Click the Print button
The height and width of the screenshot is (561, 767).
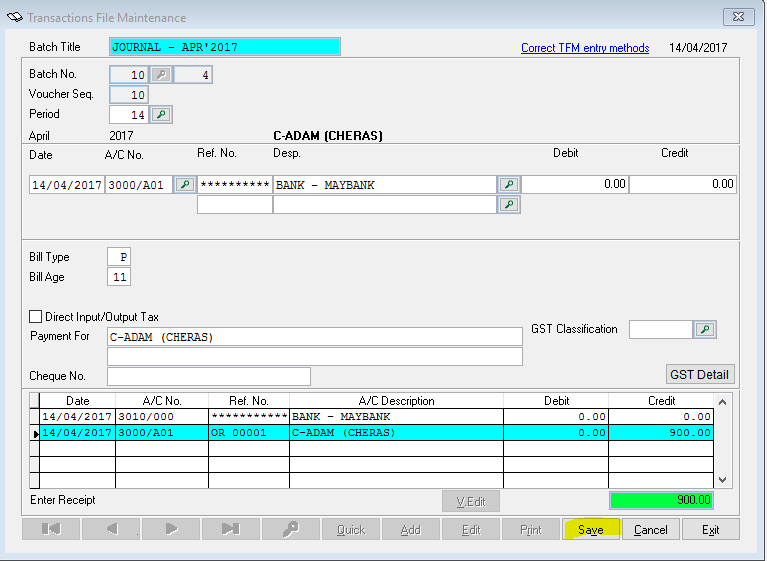(x=531, y=529)
